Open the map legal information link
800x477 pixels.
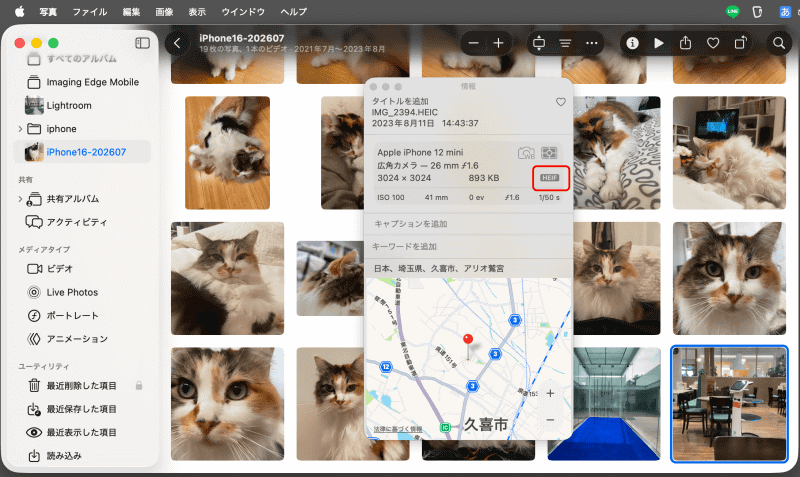tap(398, 430)
